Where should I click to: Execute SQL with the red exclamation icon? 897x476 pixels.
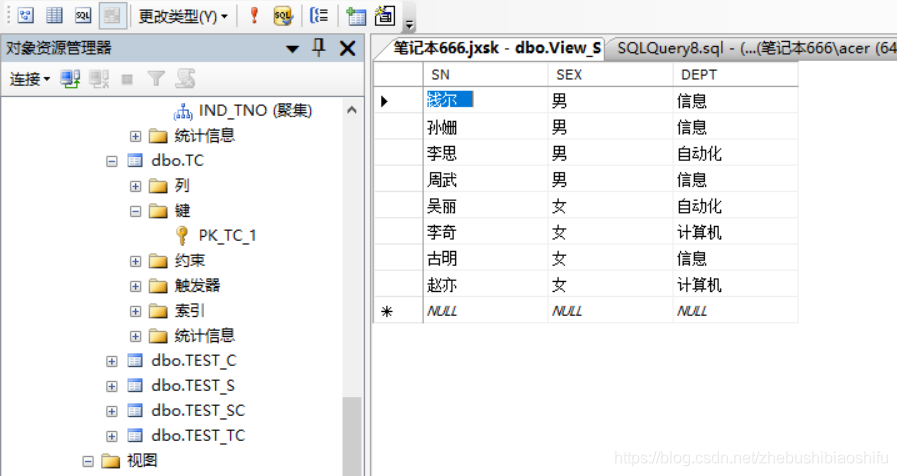point(255,15)
